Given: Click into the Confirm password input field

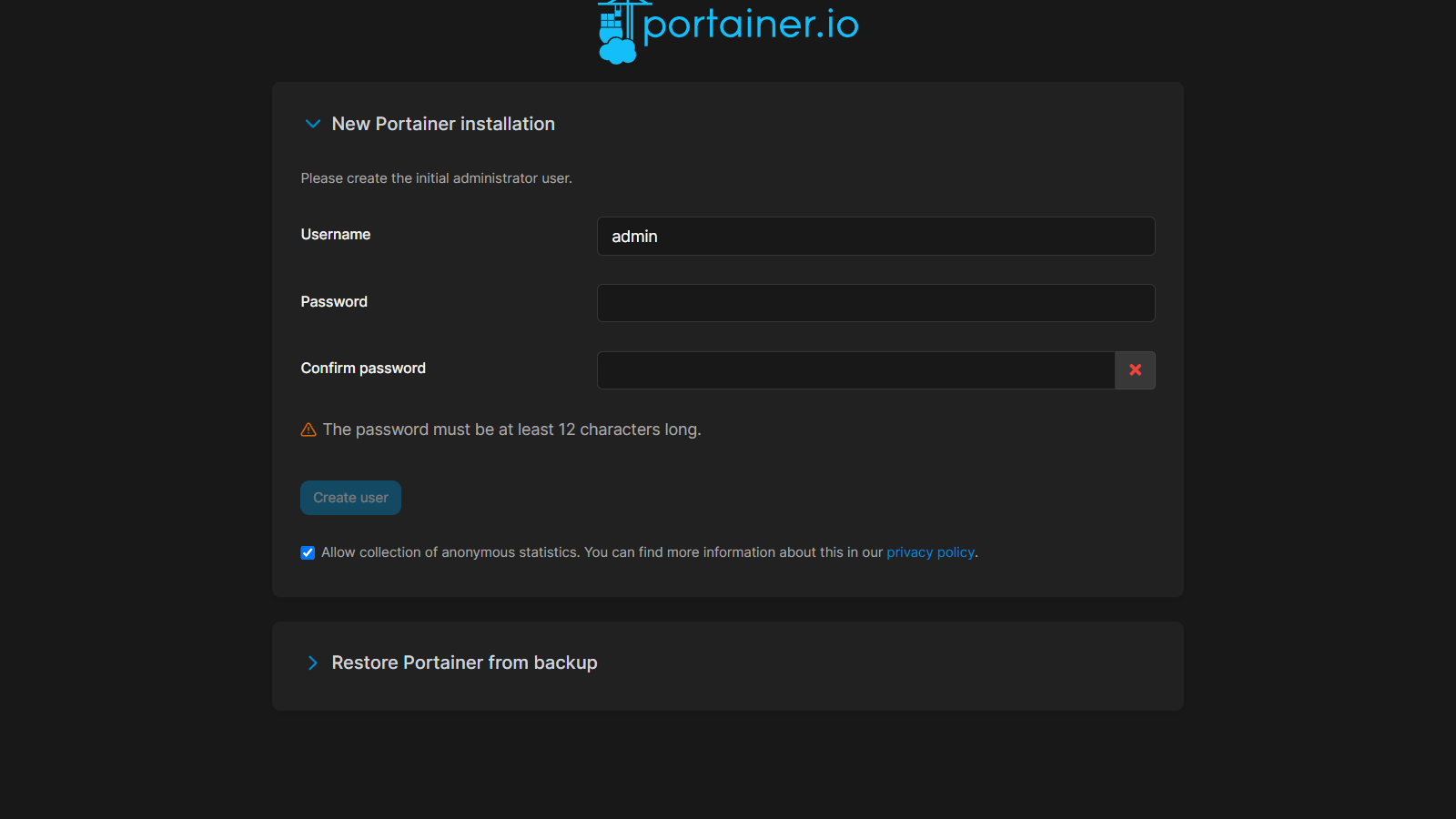Looking at the screenshot, I should coord(855,370).
